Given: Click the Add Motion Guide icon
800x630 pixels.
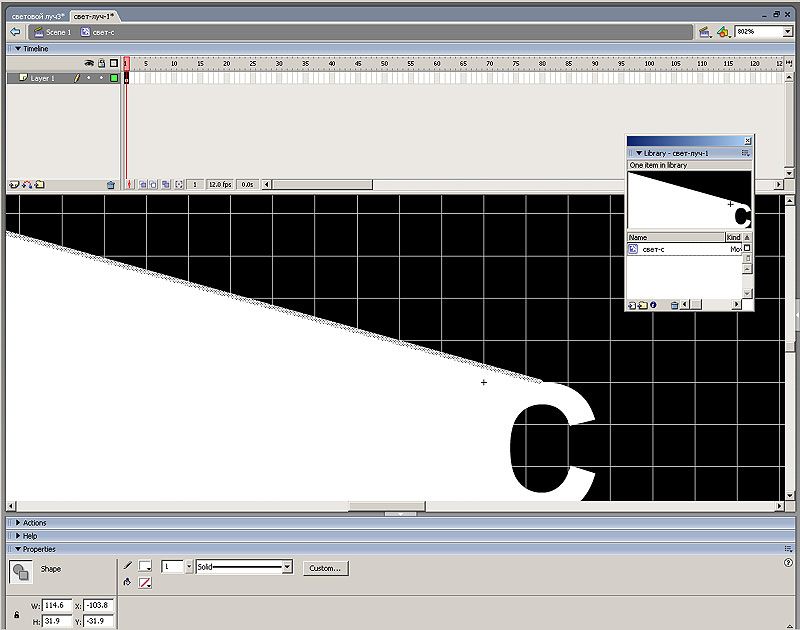Looking at the screenshot, I should (27, 185).
